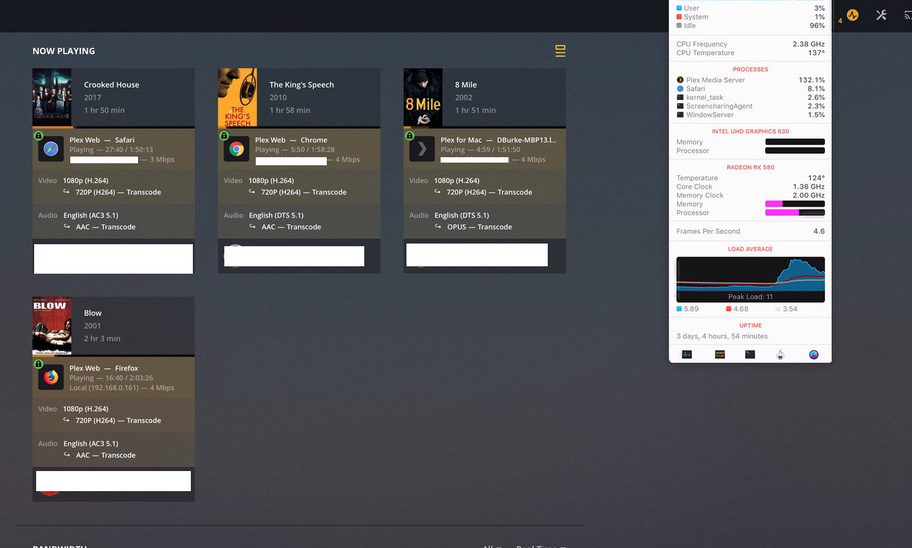Click the 'Core Clock' label under Radeon
Viewport: 912px width, 548px height.
(694, 187)
